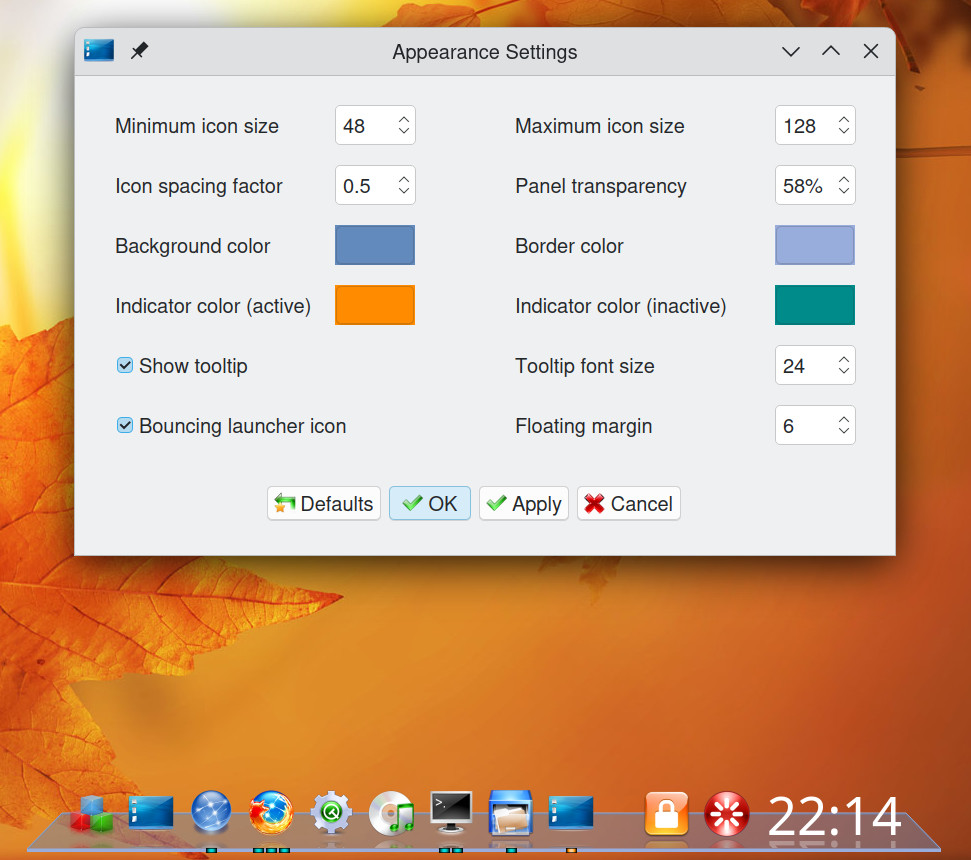Viewport: 971px width, 860px height.
Task: Minimize the Appearance Settings window
Action: coord(791,51)
